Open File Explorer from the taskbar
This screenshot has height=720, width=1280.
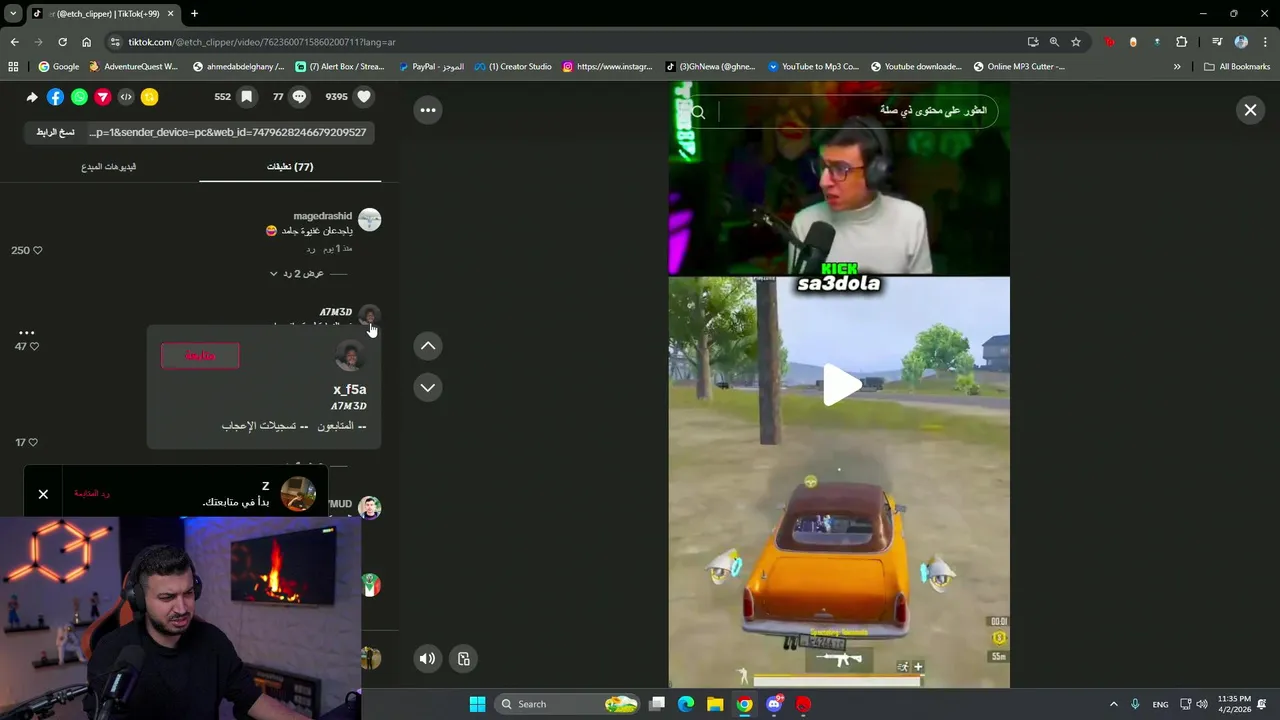pyautogui.click(x=715, y=704)
